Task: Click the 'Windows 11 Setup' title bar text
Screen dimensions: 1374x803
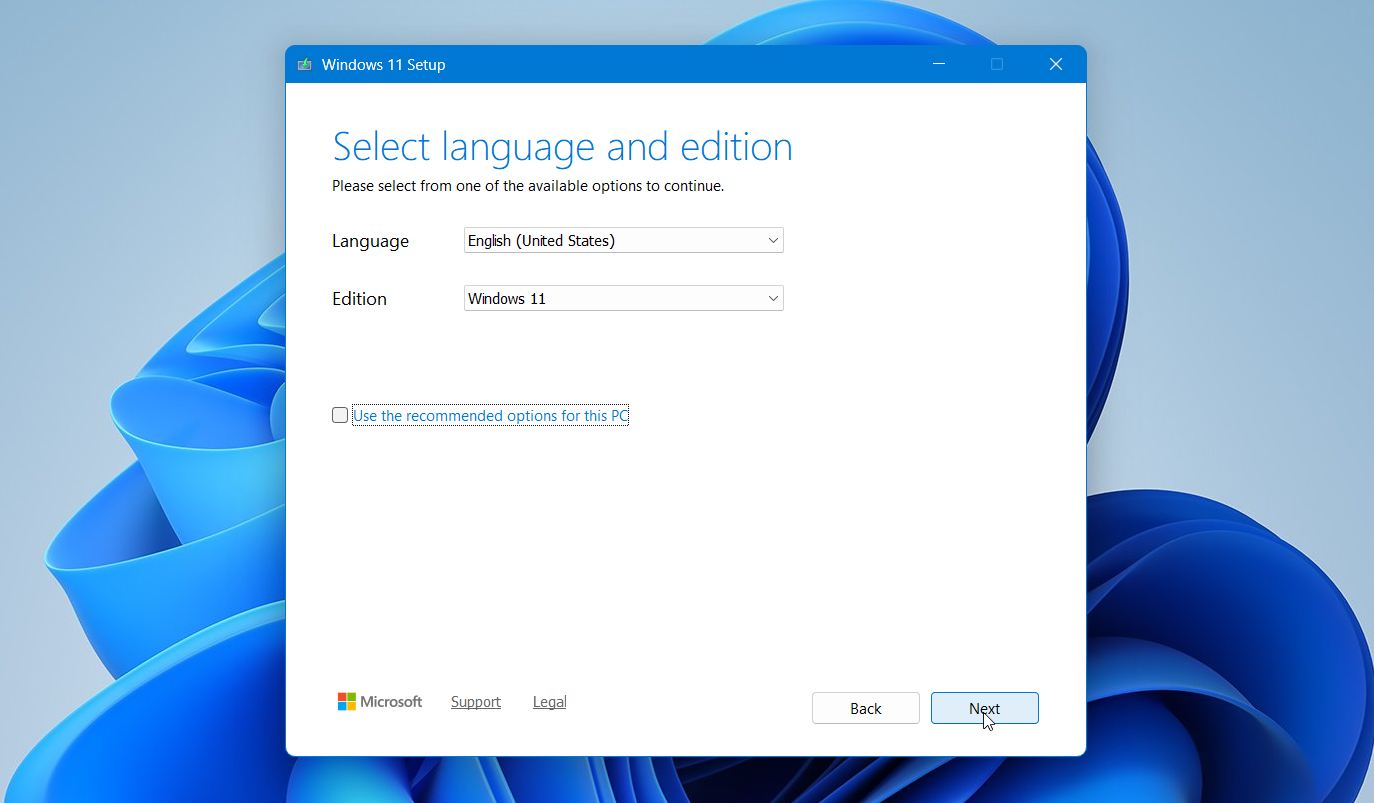Action: 383,65
